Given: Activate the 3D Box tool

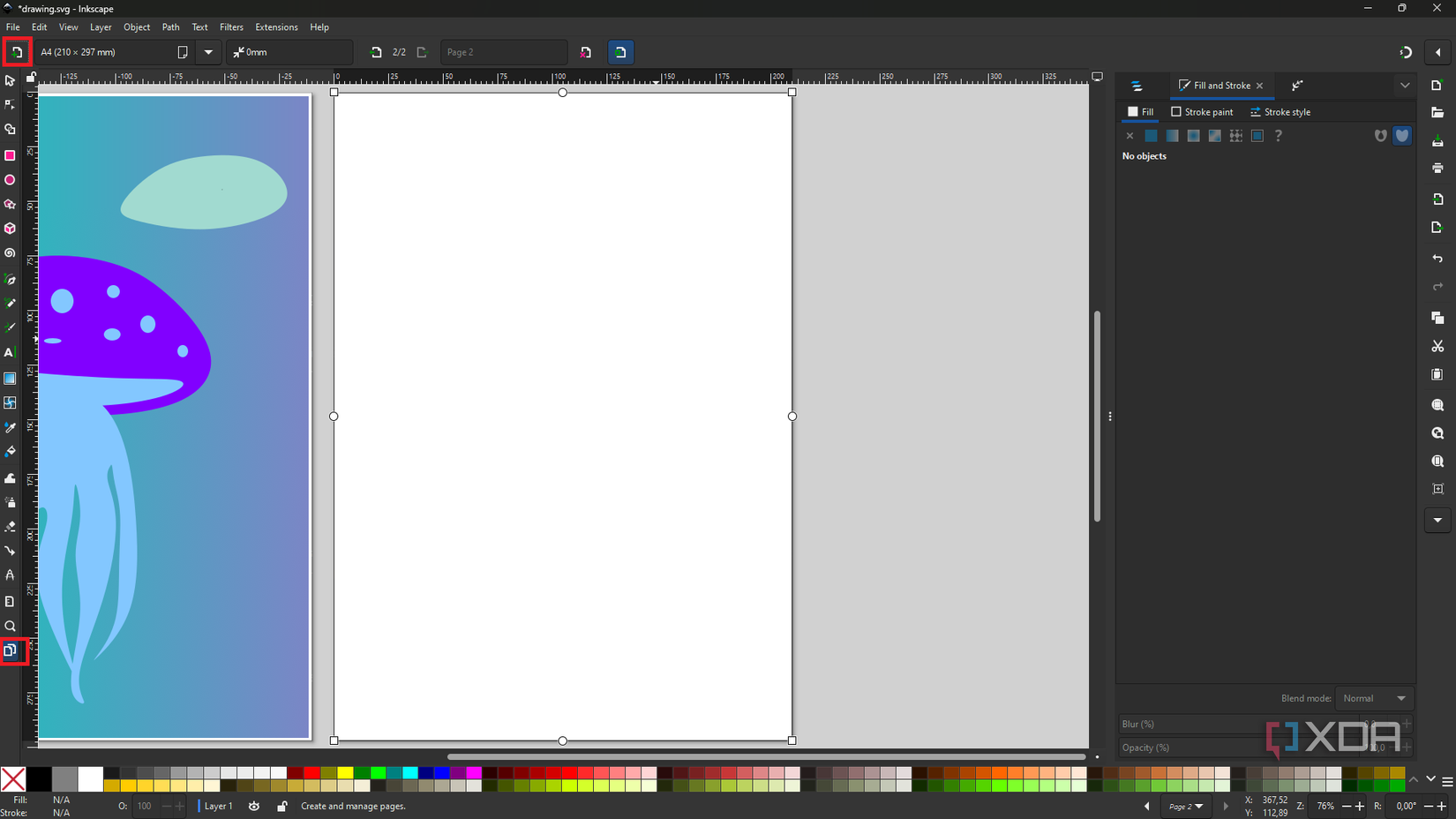Looking at the screenshot, I should pyautogui.click(x=10, y=228).
